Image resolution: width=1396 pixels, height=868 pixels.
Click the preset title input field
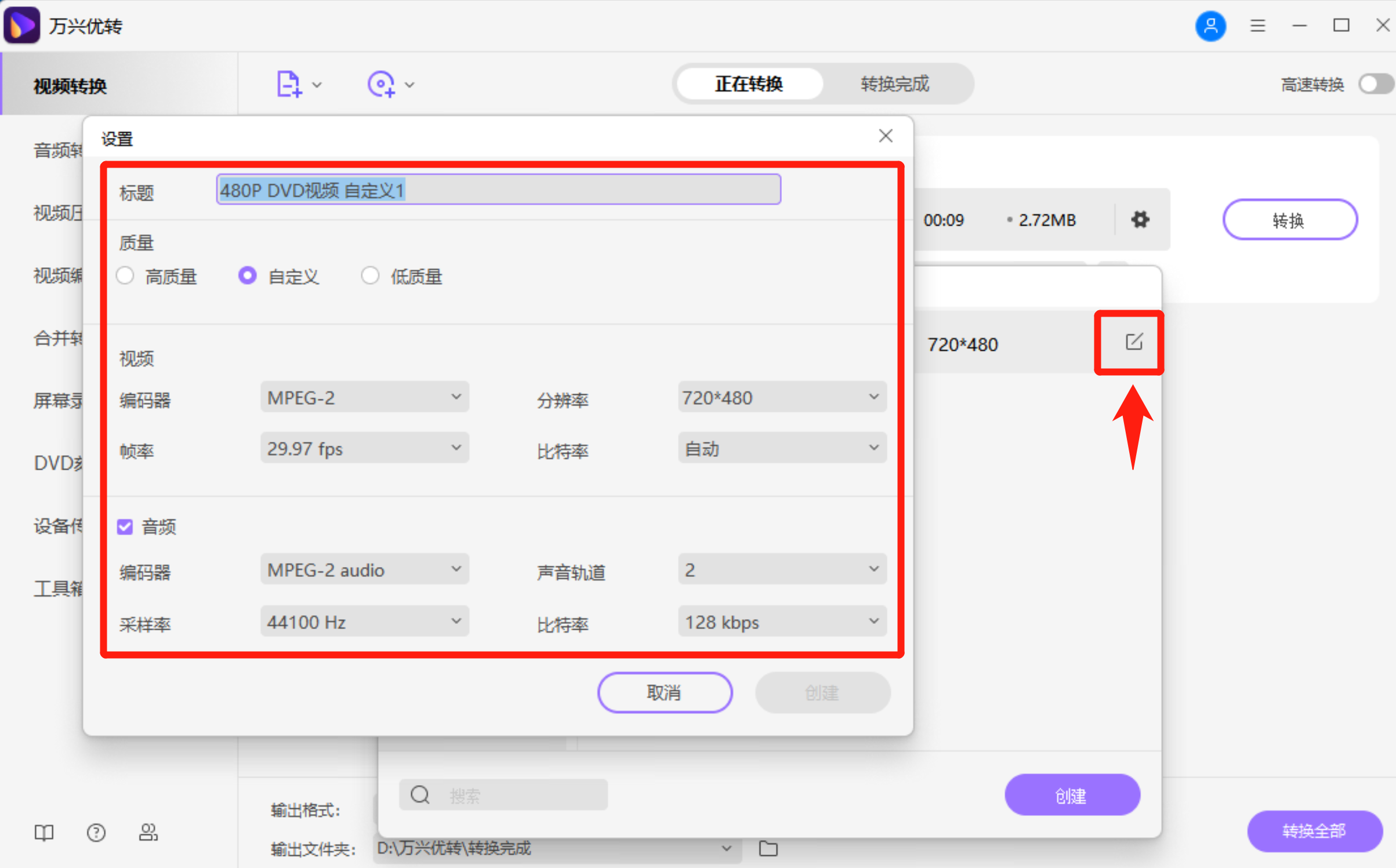pos(498,190)
